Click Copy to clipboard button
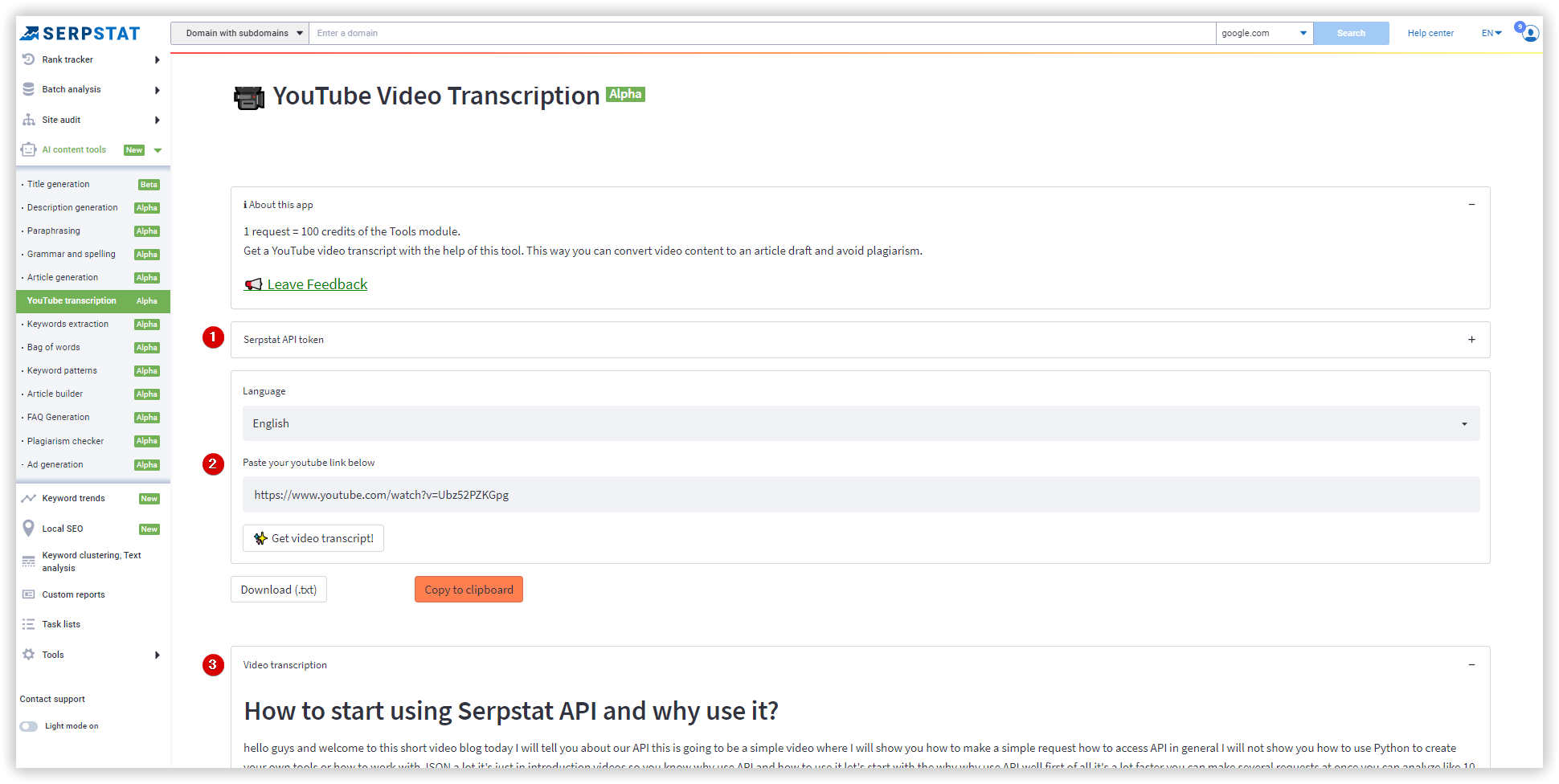Image resolution: width=1559 pixels, height=784 pixels. (469, 590)
